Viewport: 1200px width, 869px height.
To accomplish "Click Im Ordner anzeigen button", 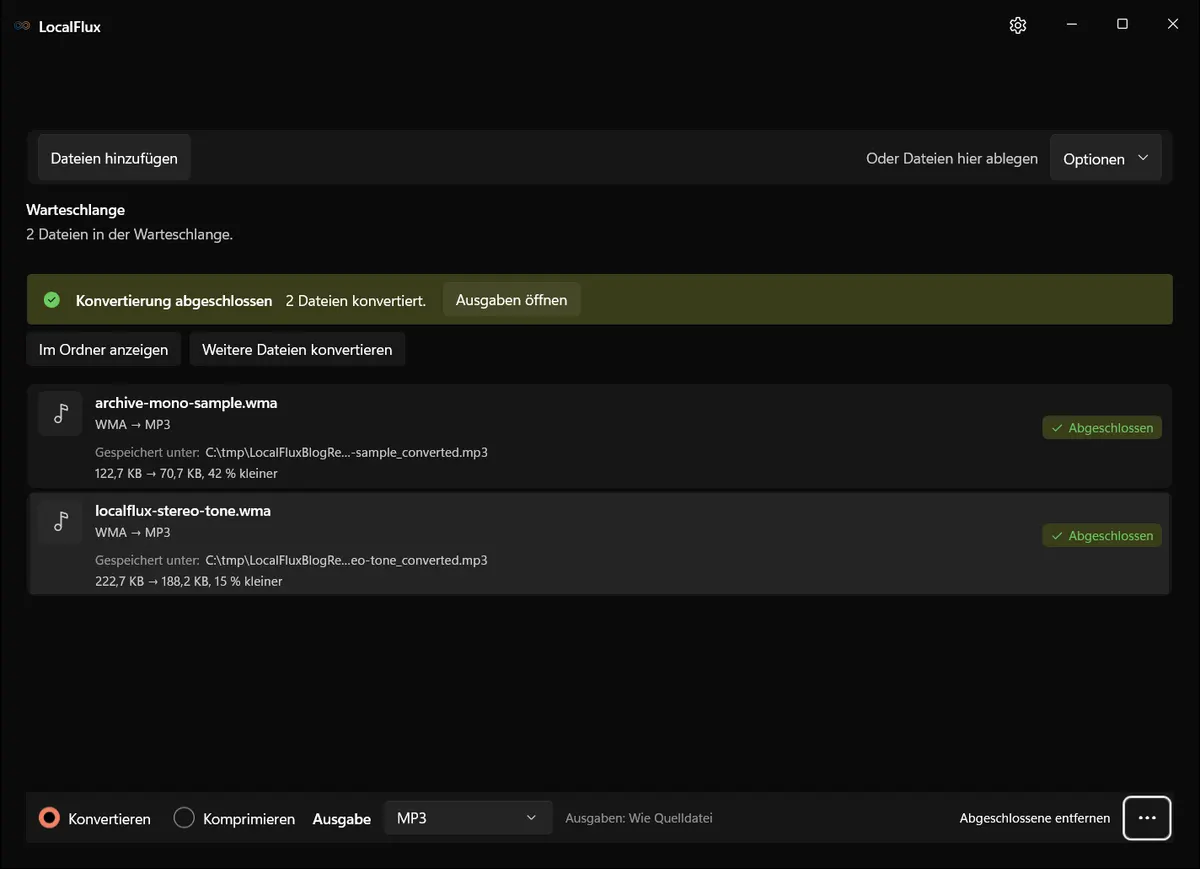I will click(104, 350).
